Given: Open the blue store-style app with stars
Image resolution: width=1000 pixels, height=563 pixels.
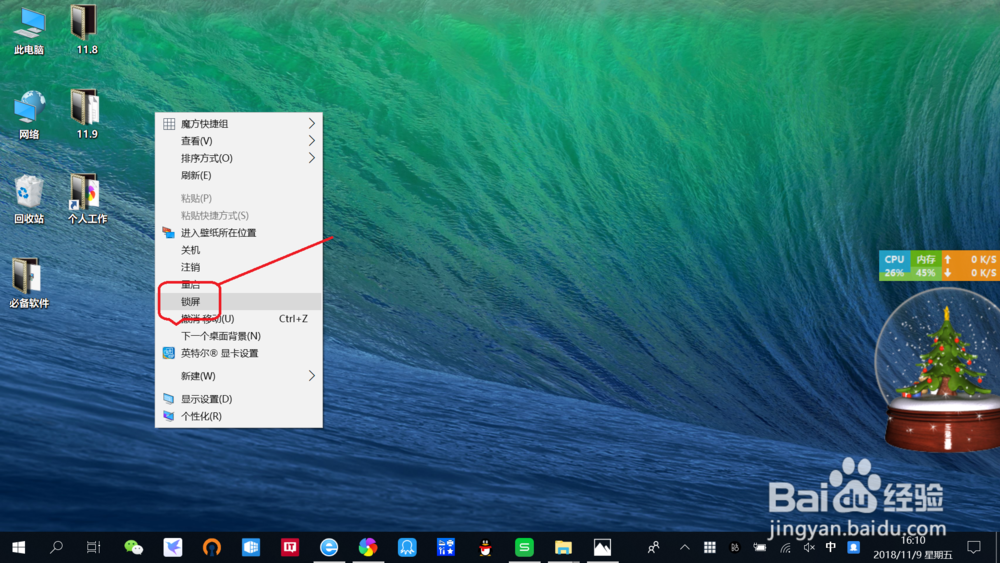Looking at the screenshot, I should 446,547.
